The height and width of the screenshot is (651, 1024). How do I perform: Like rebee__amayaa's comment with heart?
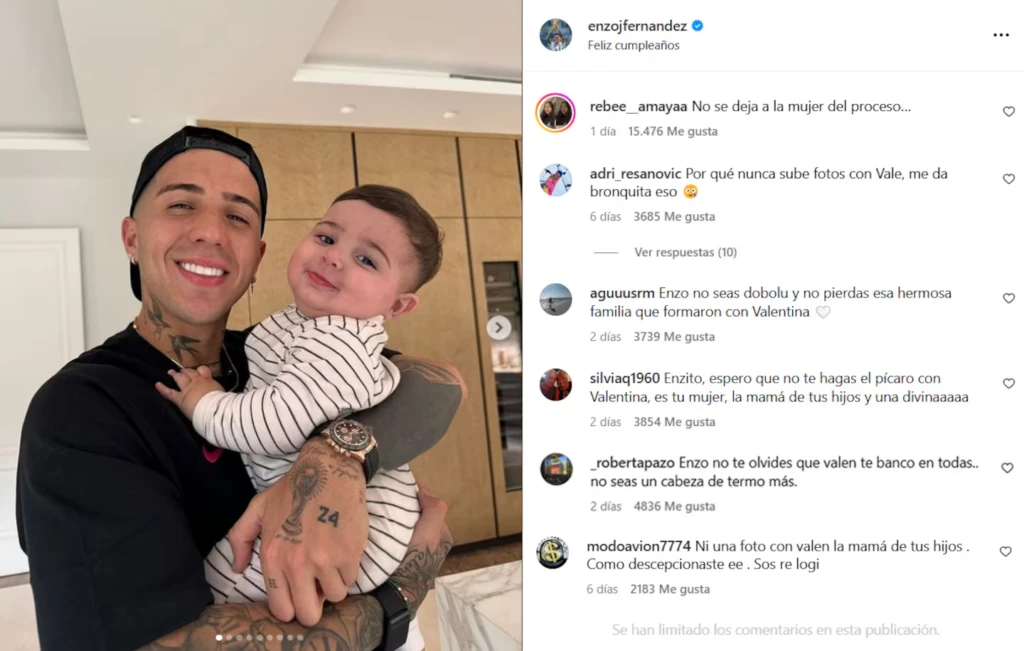1008,112
